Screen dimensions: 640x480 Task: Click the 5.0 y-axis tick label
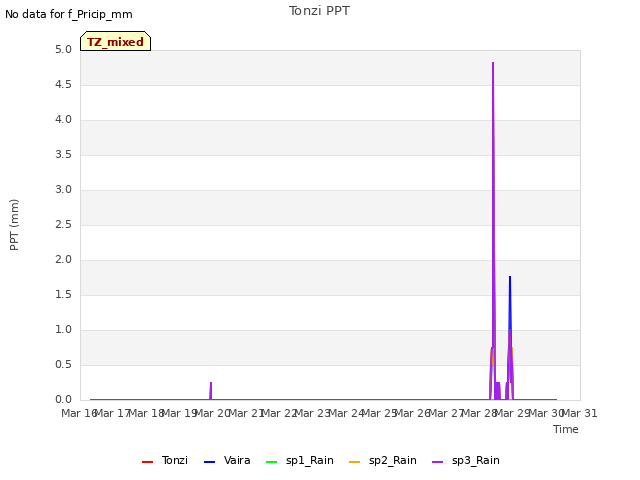pyautogui.click(x=63, y=49)
